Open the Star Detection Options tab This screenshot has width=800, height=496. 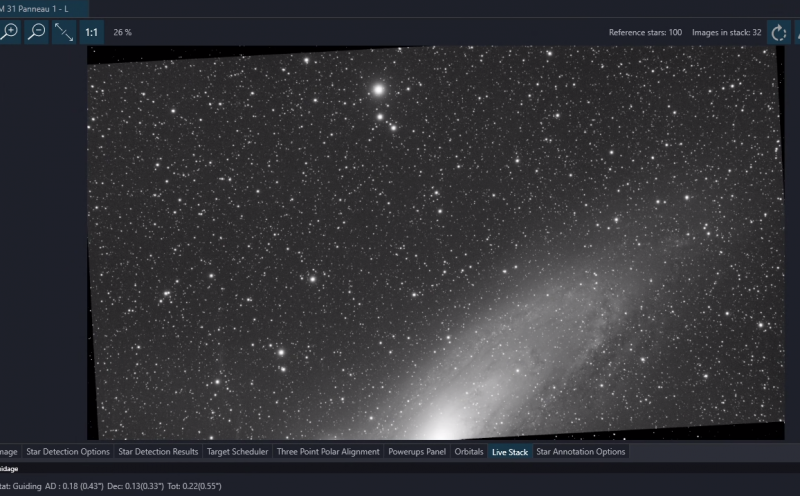(x=68, y=452)
